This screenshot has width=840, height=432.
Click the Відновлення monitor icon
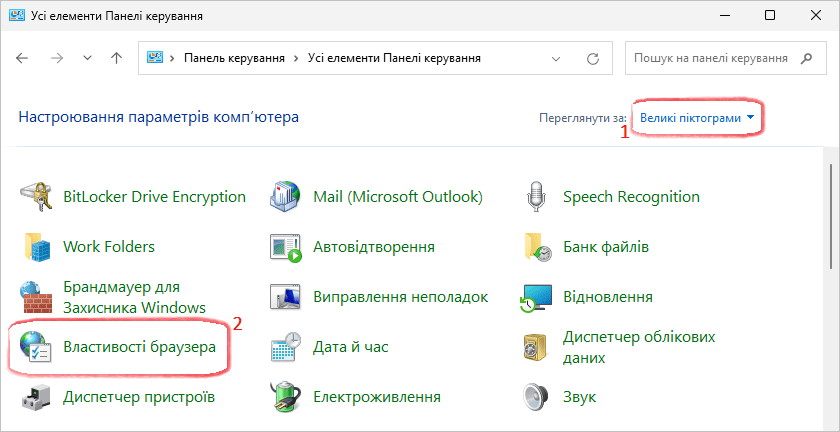click(x=536, y=298)
